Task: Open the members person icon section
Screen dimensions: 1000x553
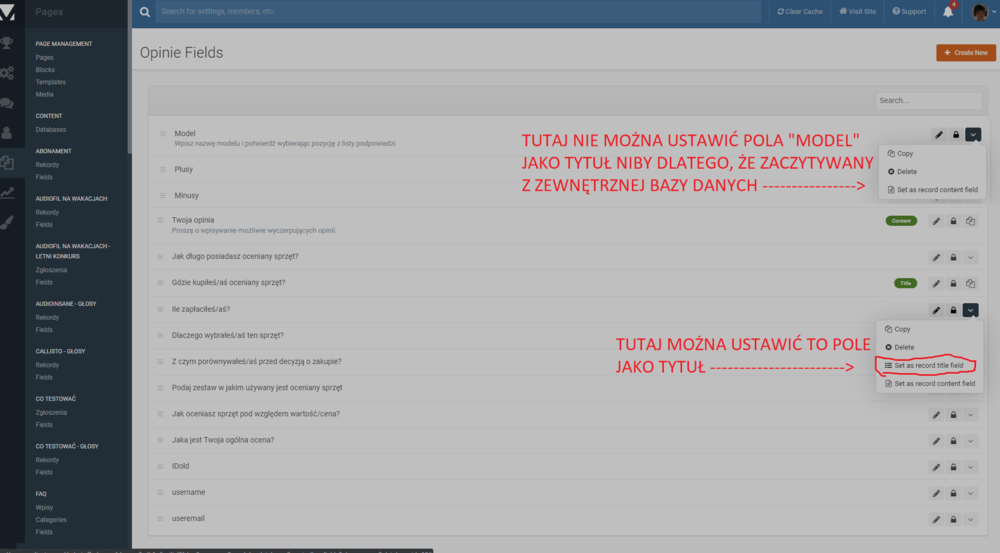Action: click(7, 133)
